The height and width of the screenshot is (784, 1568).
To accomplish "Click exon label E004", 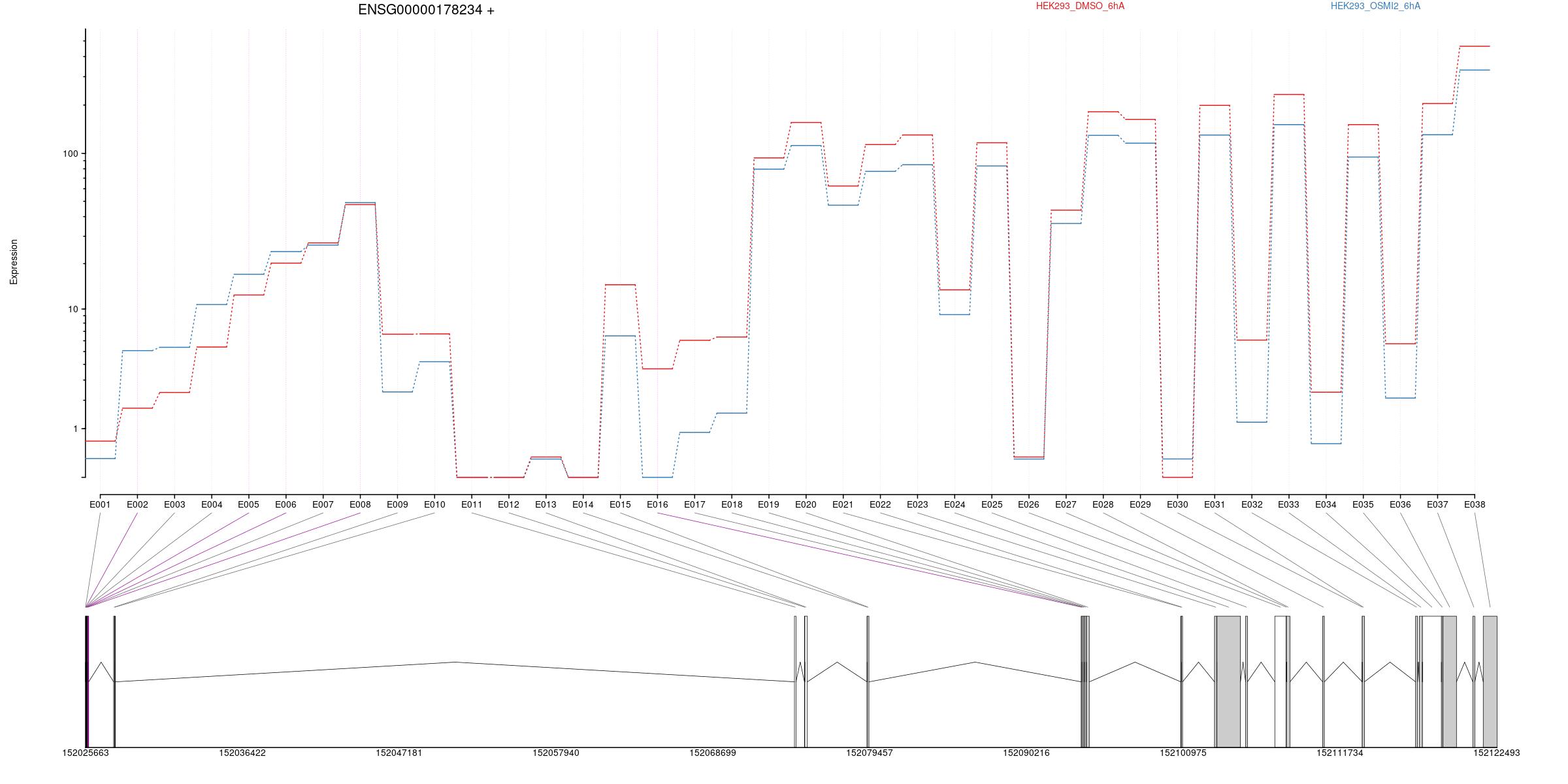I will pyautogui.click(x=212, y=504).
